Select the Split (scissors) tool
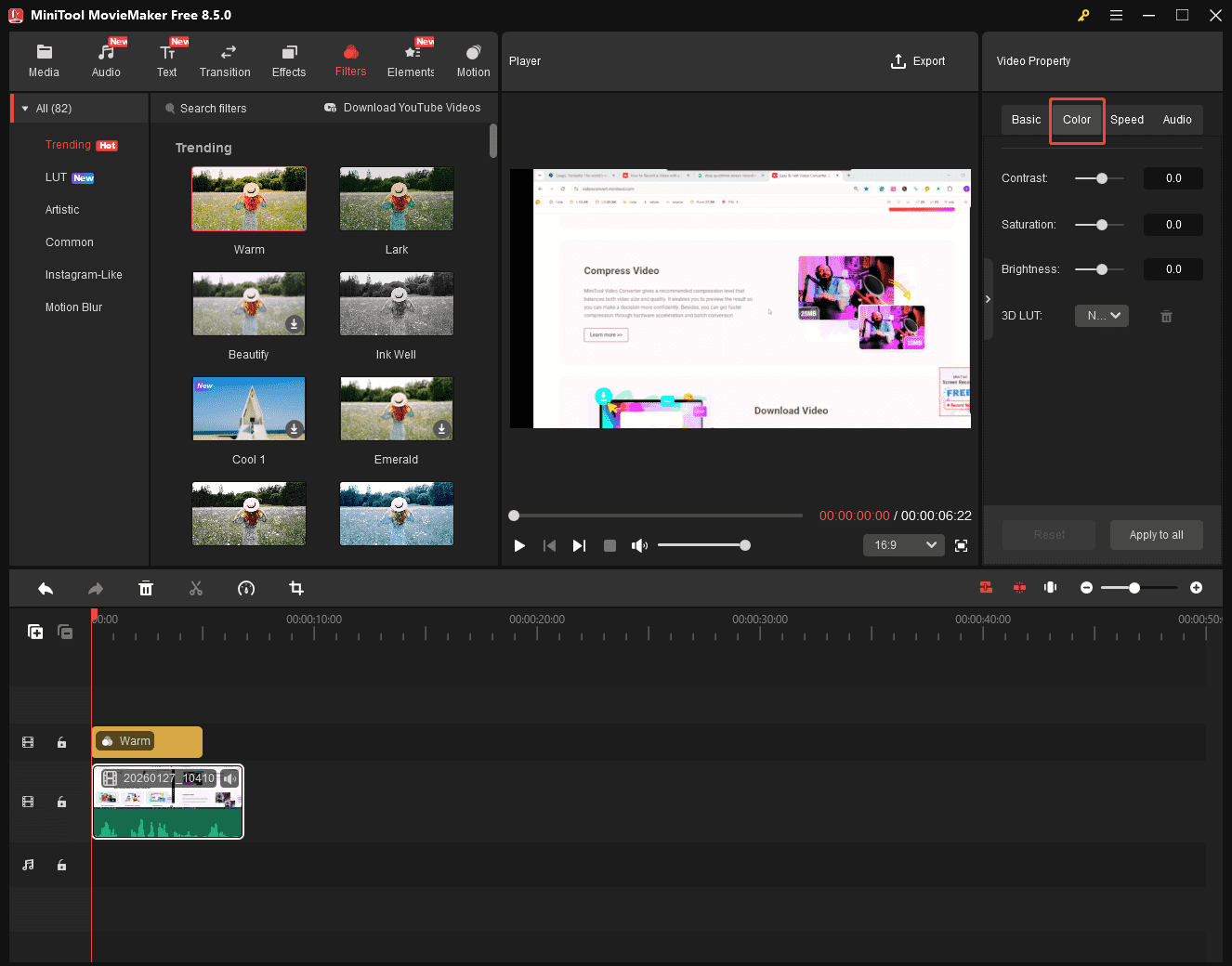Screen dimensions: 1232x966 [x=196, y=588]
